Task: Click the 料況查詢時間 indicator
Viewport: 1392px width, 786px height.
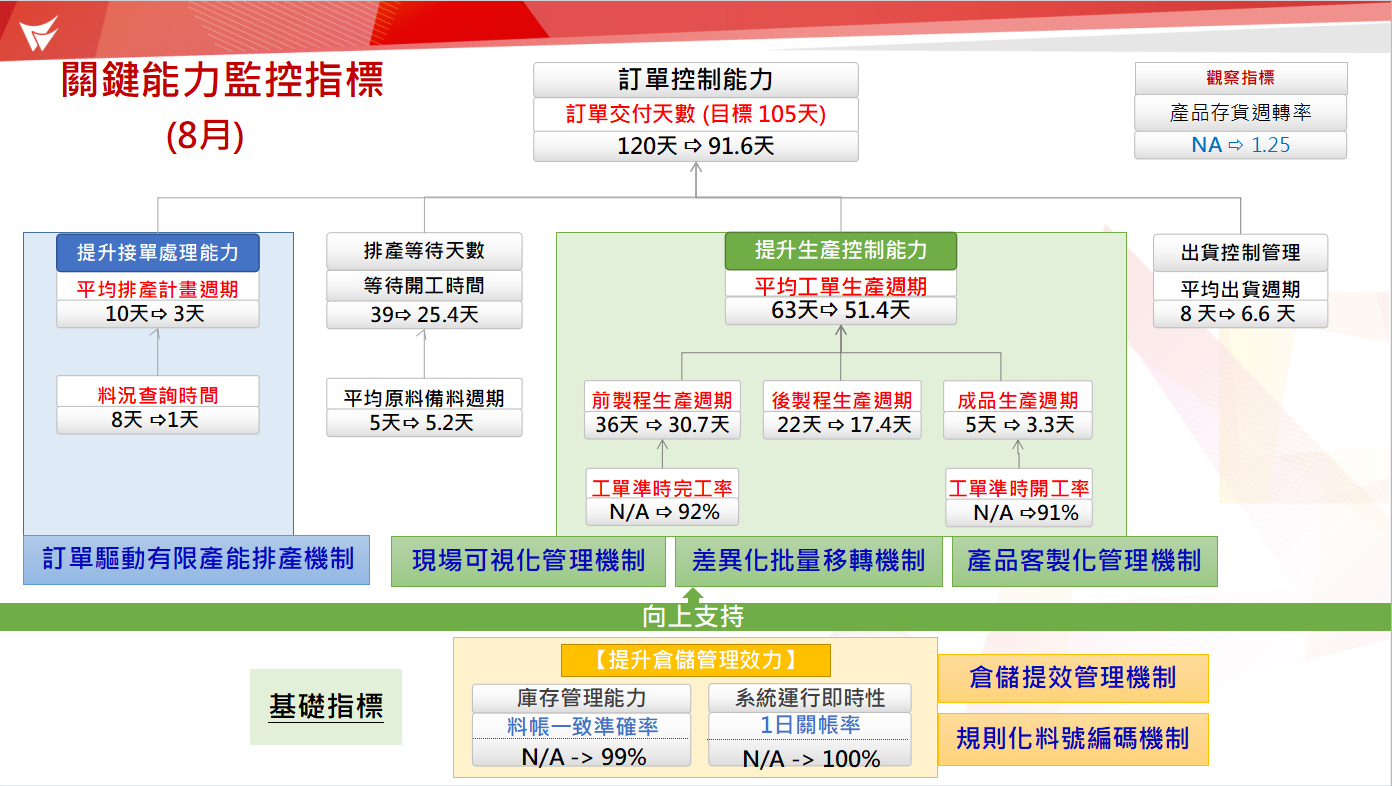Action: 158,394
